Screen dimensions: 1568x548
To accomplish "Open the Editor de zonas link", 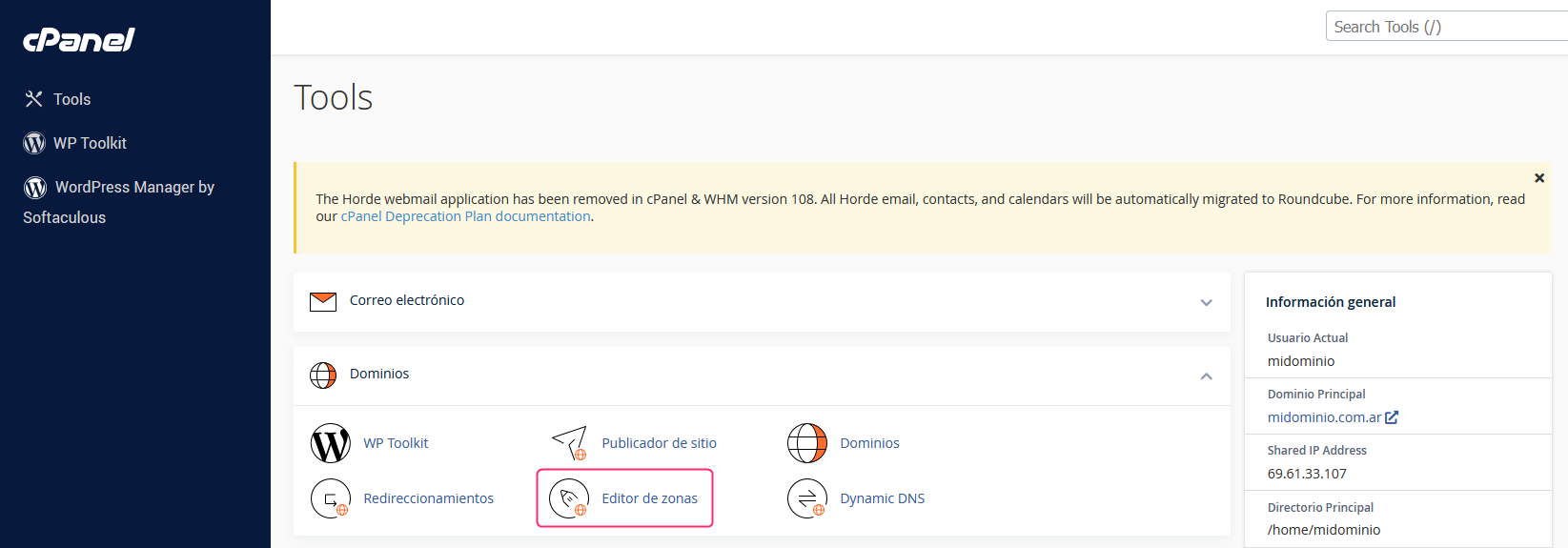I will point(649,498).
